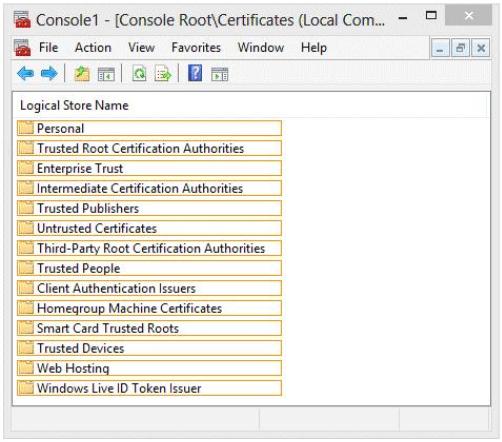Select Smart Card Trusted Roots folder
Image resolution: width=502 pixels, height=442 pixels.
click(149, 328)
